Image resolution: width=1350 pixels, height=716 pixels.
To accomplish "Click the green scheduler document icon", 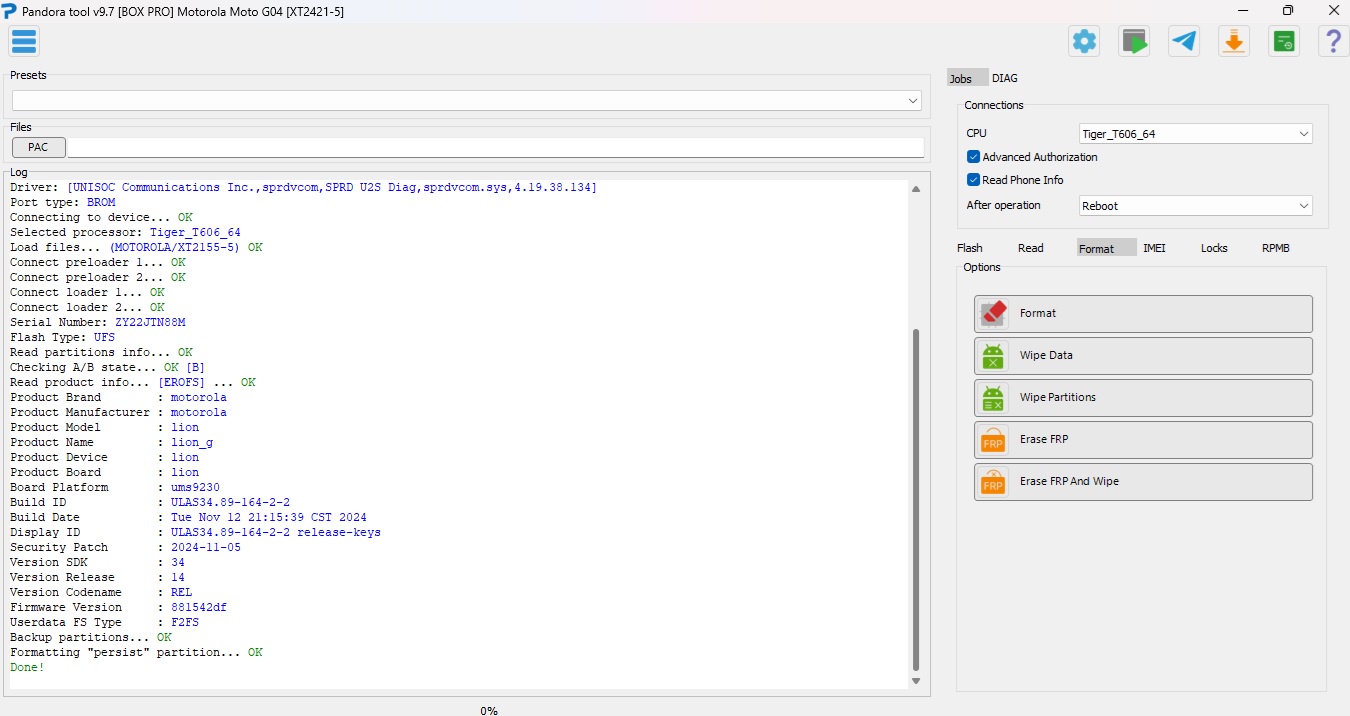I will [1284, 41].
